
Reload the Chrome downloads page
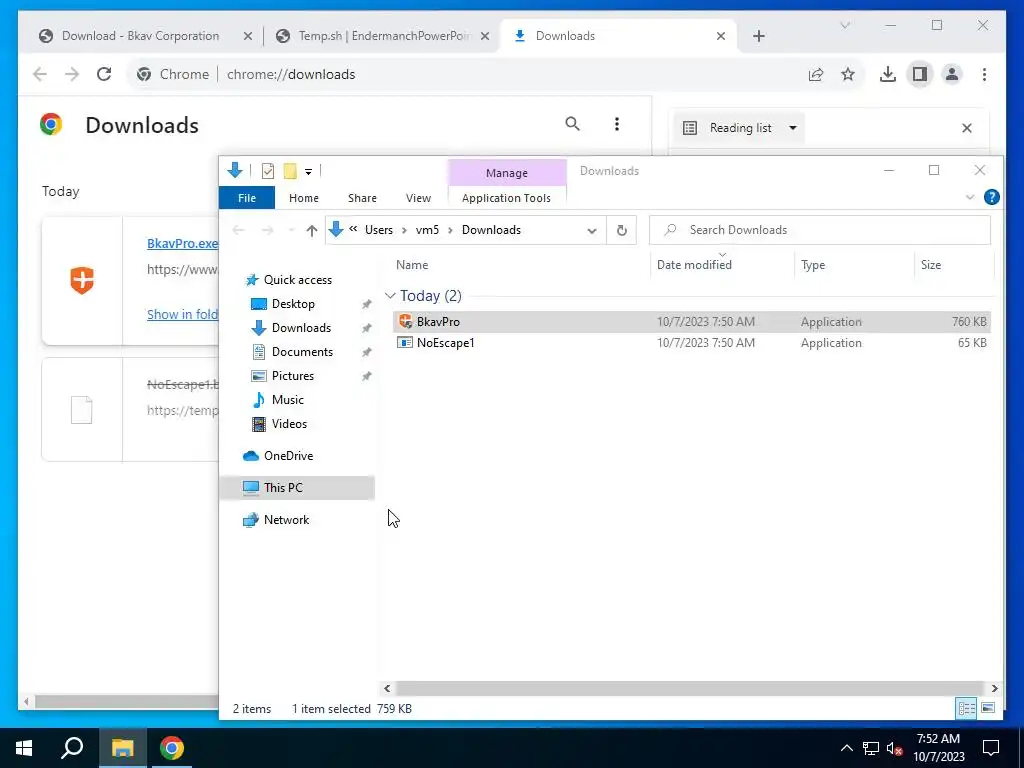(x=104, y=74)
